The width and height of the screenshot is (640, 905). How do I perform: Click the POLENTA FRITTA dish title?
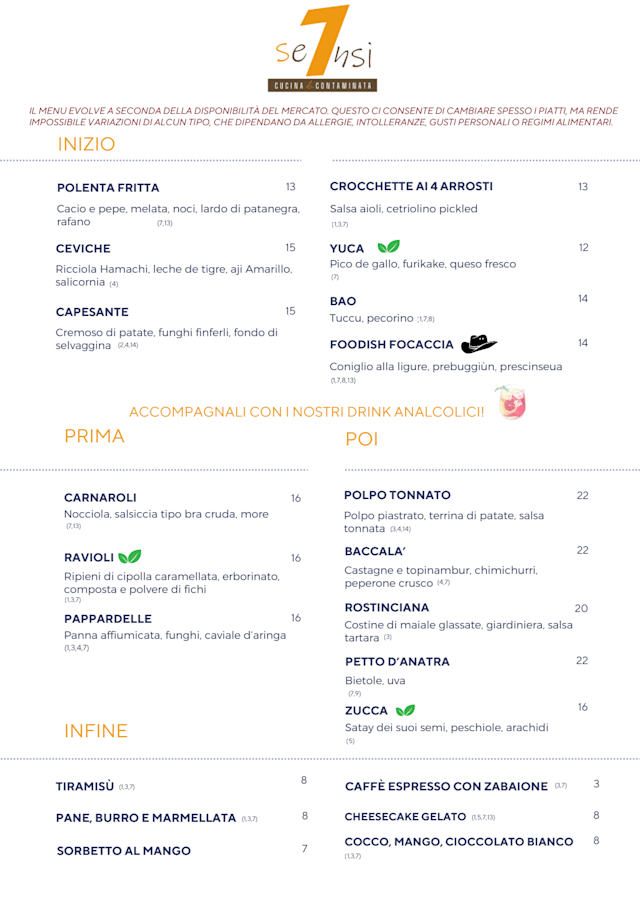[108, 188]
